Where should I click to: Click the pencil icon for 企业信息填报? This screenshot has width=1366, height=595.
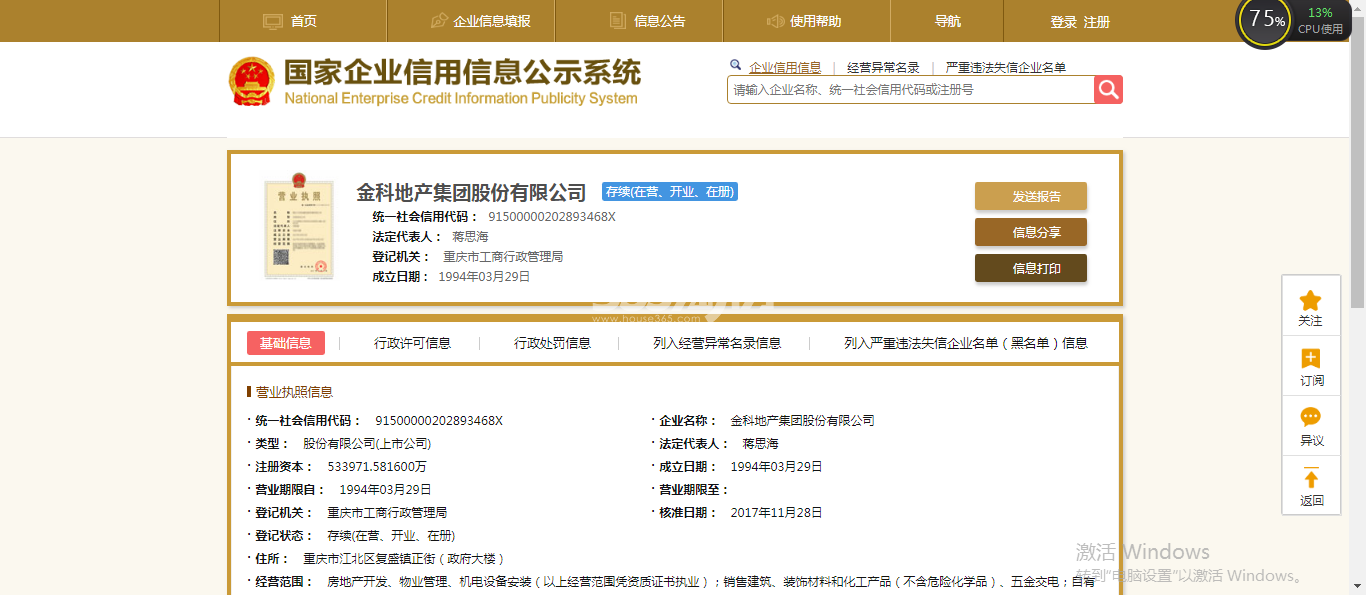[x=438, y=21]
